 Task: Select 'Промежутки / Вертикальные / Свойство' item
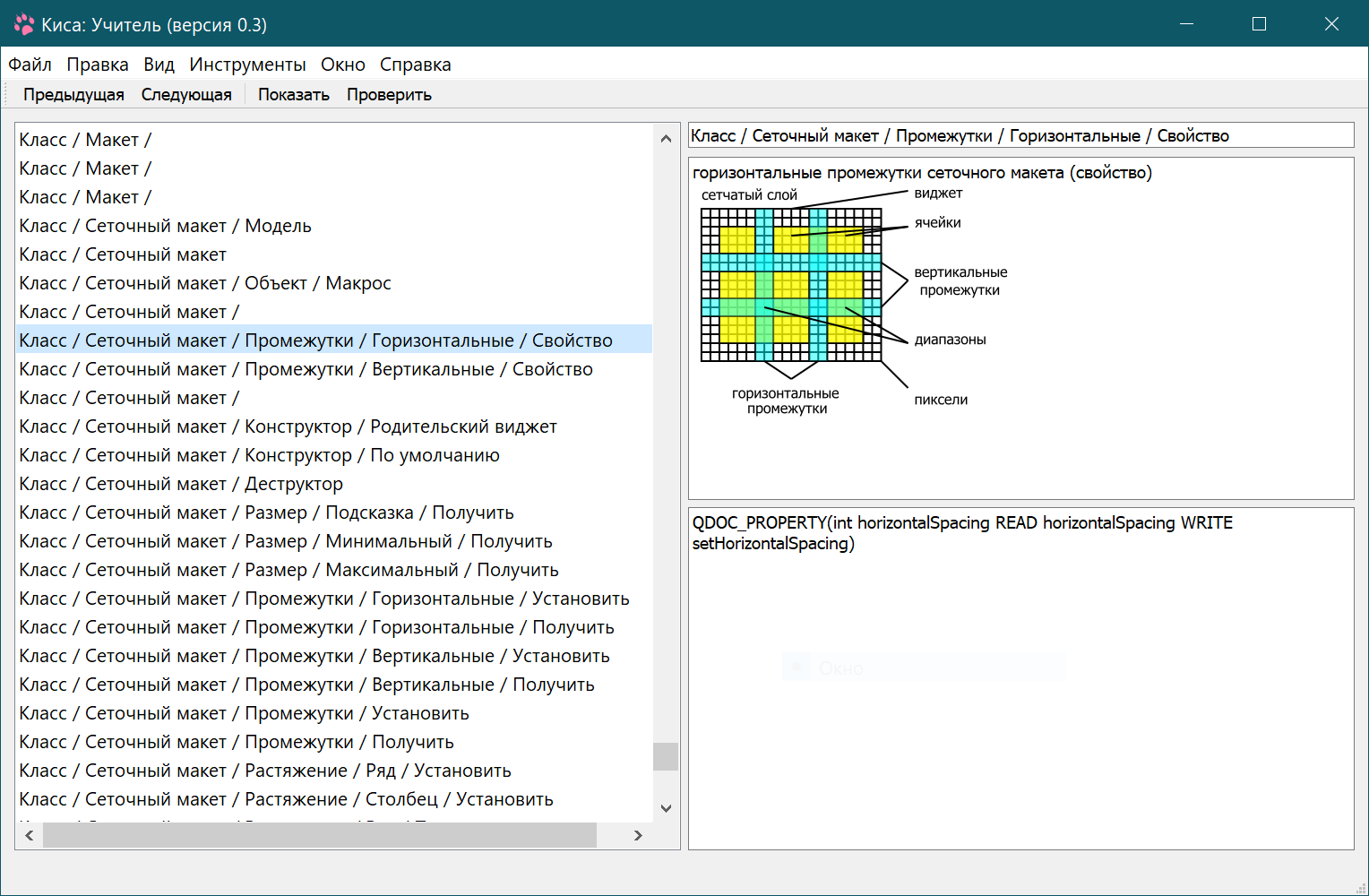pos(306,369)
